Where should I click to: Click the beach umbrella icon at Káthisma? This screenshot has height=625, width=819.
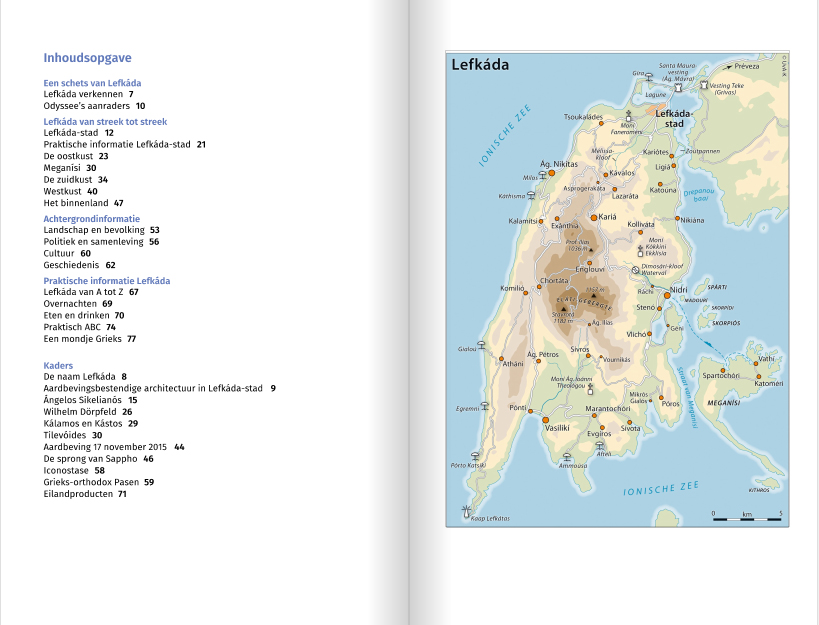[x=531, y=195]
